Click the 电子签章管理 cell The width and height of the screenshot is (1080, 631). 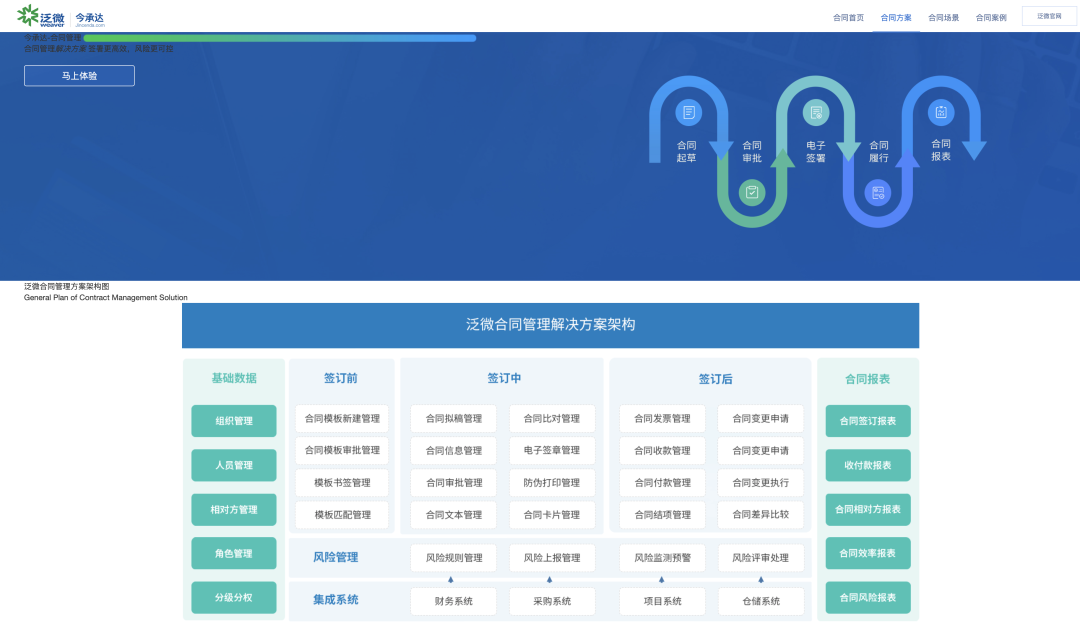[x=552, y=451]
